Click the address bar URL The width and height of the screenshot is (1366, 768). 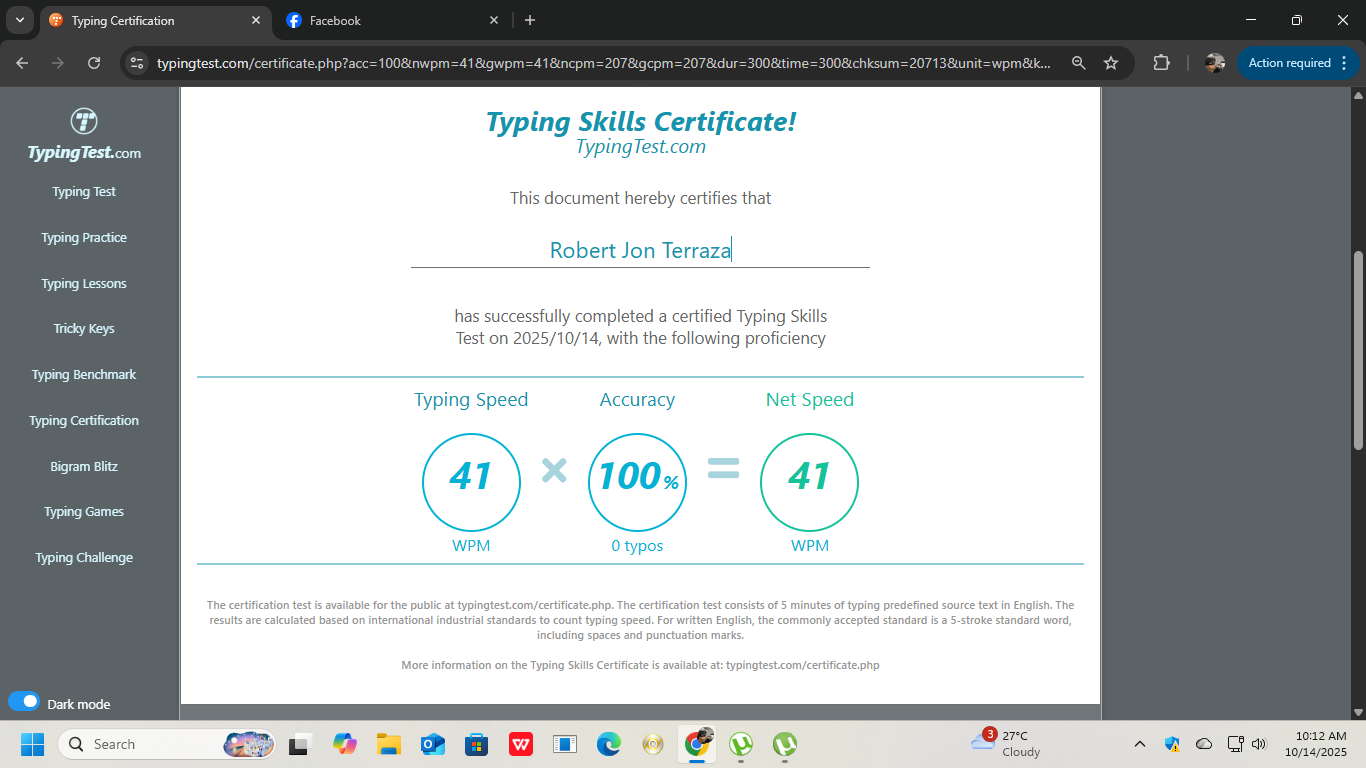tap(604, 63)
